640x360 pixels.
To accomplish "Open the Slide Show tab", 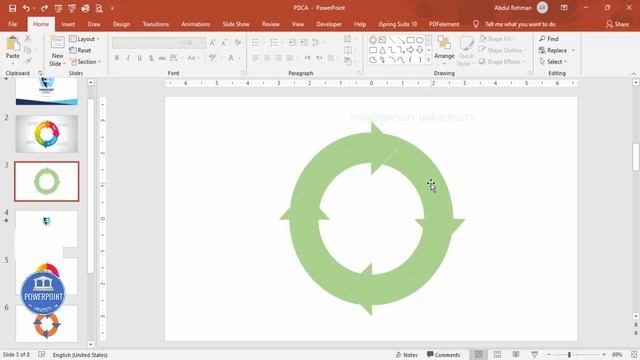I will pyautogui.click(x=236, y=24).
